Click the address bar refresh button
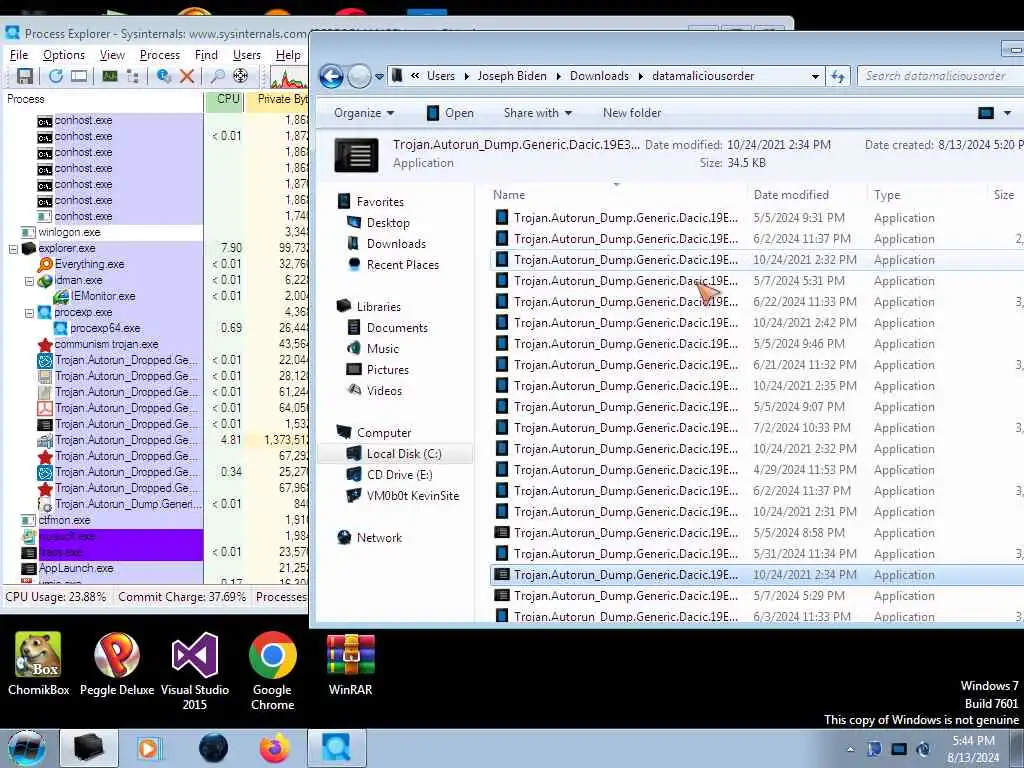Screen dimensions: 1024x768 [838, 76]
